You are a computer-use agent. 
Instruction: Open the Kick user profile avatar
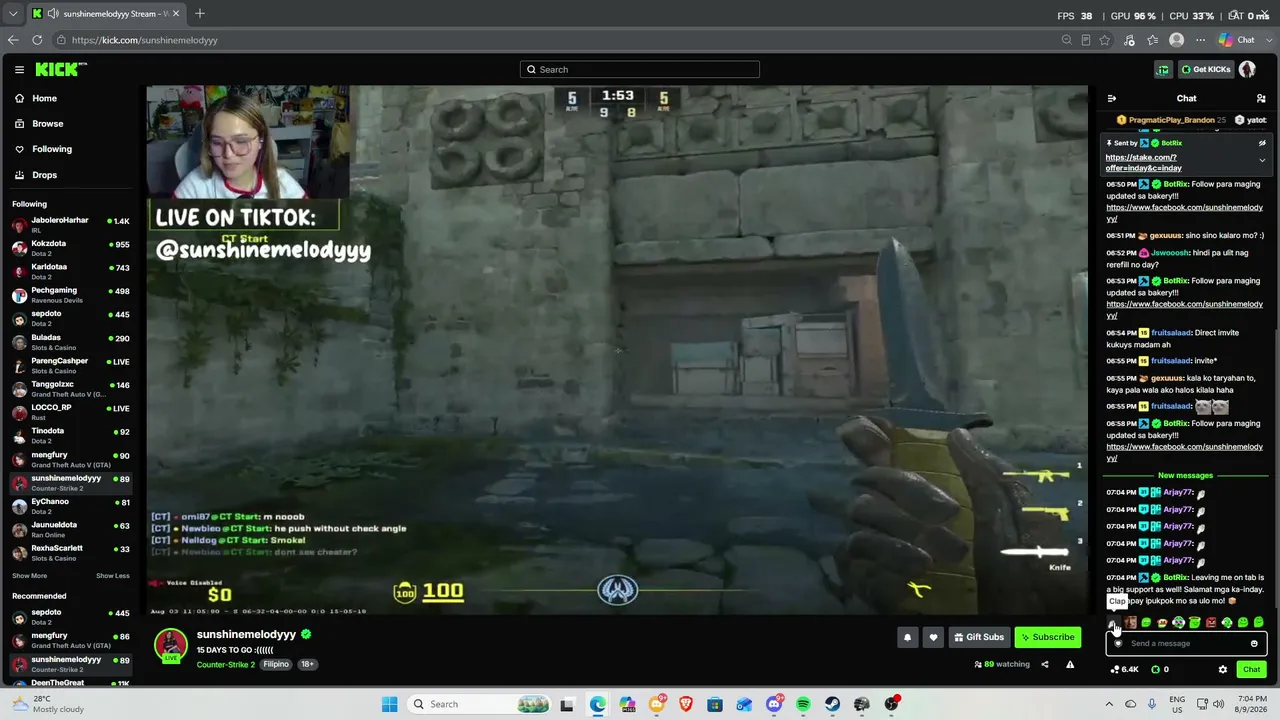coord(1247,69)
